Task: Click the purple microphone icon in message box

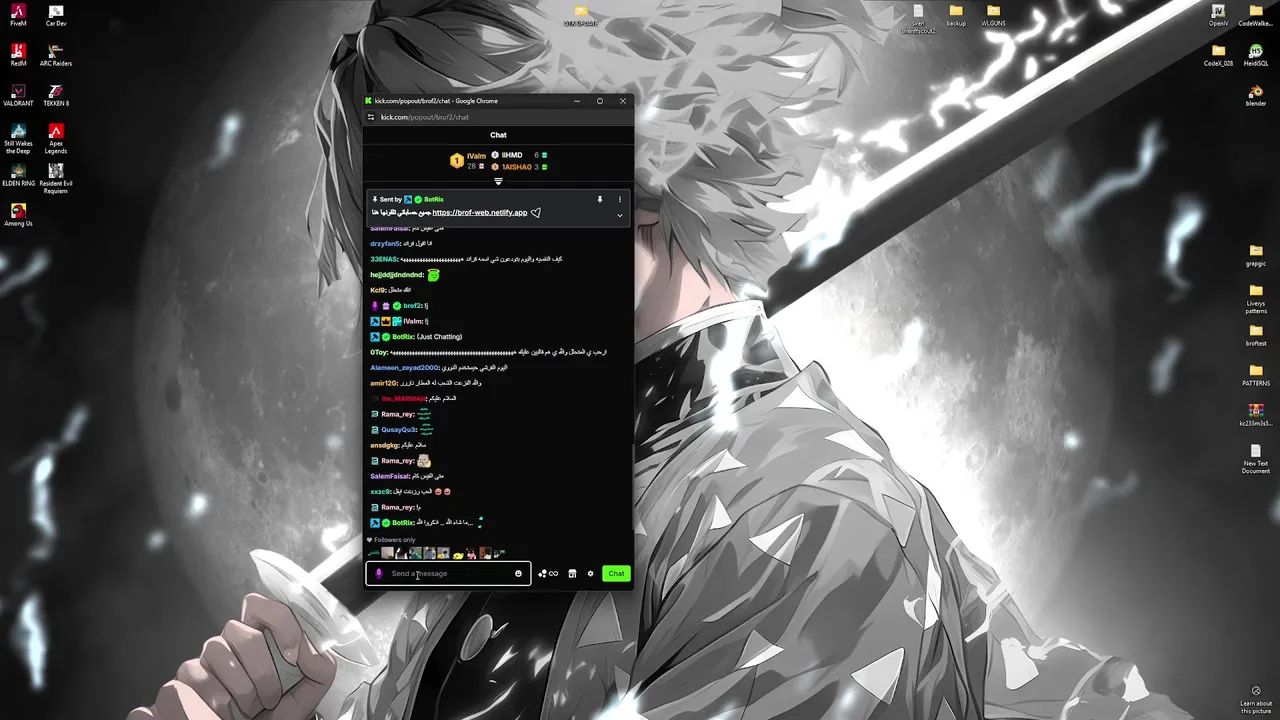Action: tap(379, 574)
